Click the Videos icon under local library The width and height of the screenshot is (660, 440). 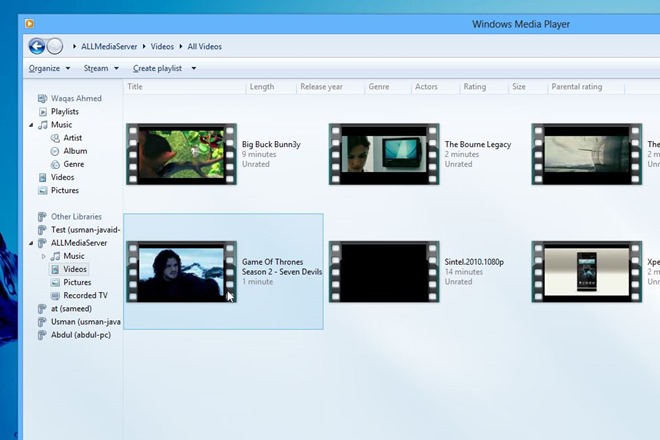(x=43, y=177)
